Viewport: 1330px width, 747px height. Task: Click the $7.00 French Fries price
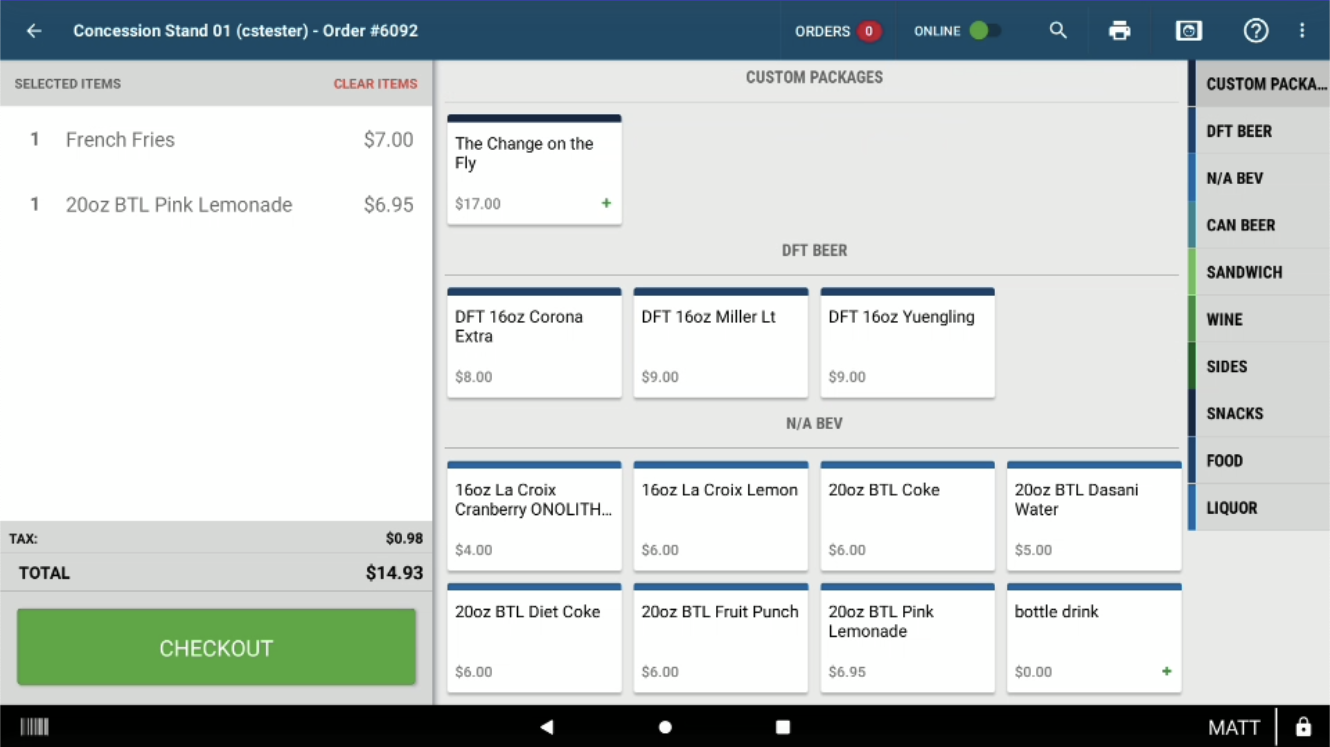click(388, 140)
